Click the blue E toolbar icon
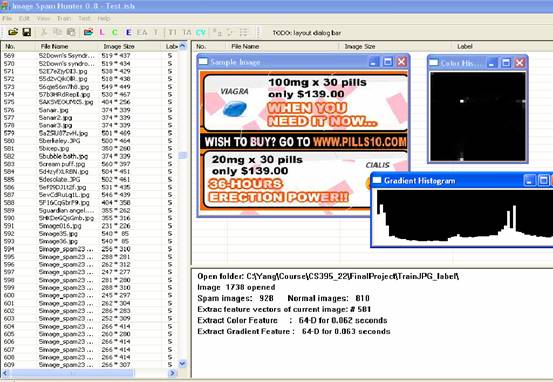 click(x=128, y=32)
